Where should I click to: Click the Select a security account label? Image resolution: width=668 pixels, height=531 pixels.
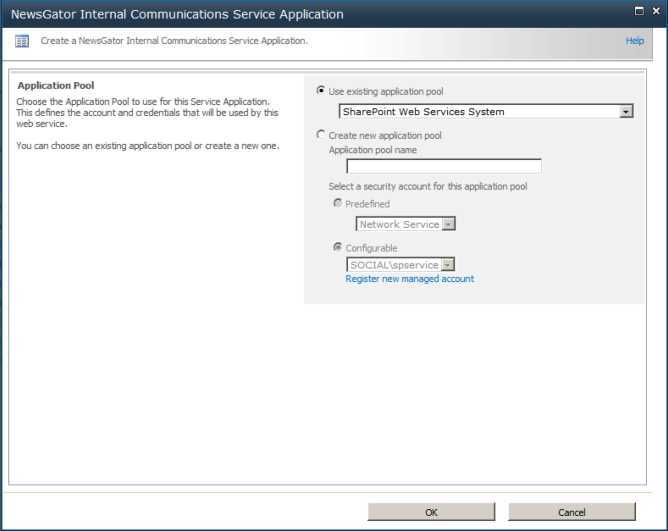pyautogui.click(x=427, y=187)
